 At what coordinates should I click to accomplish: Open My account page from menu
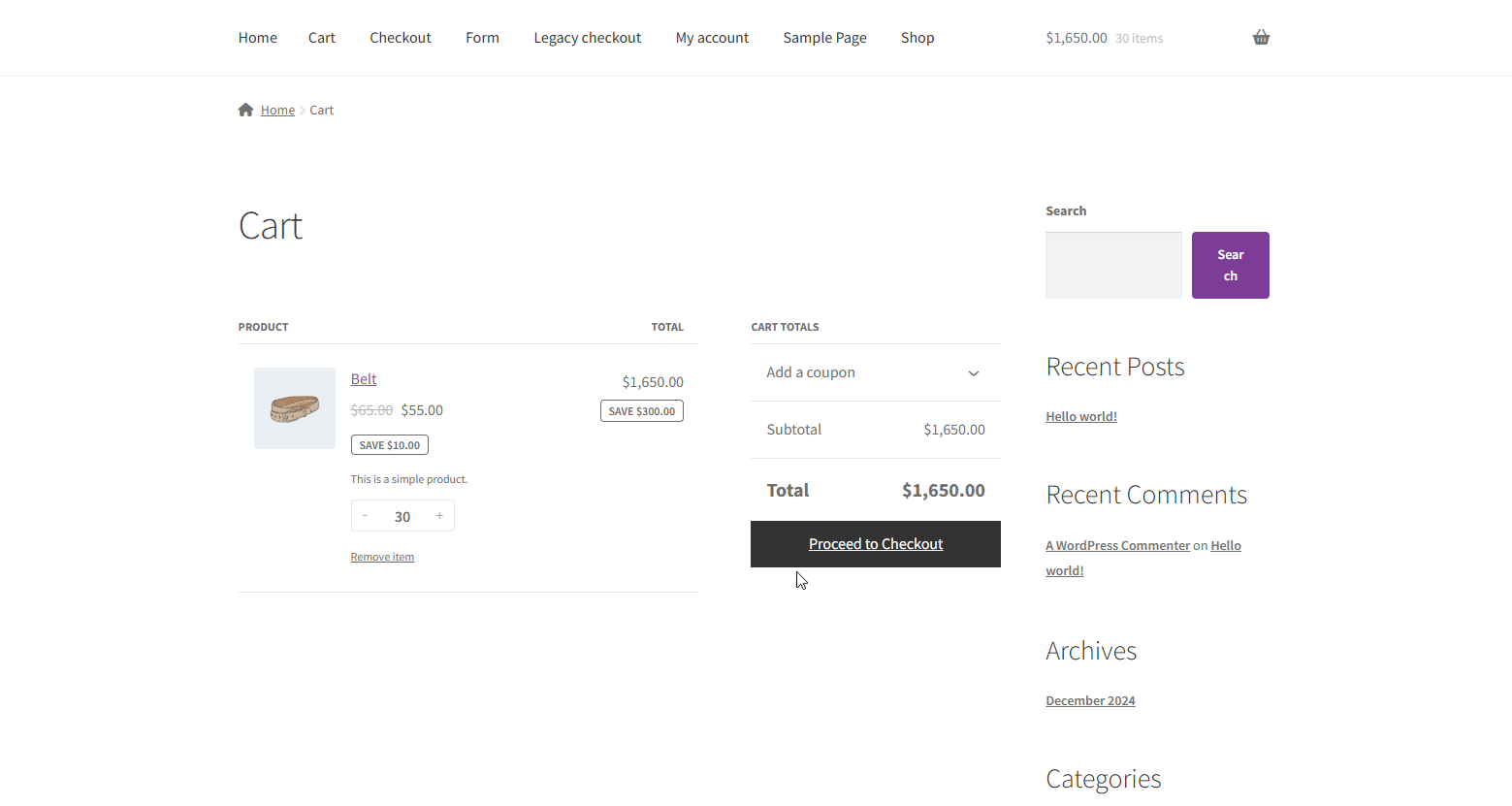[x=712, y=38]
